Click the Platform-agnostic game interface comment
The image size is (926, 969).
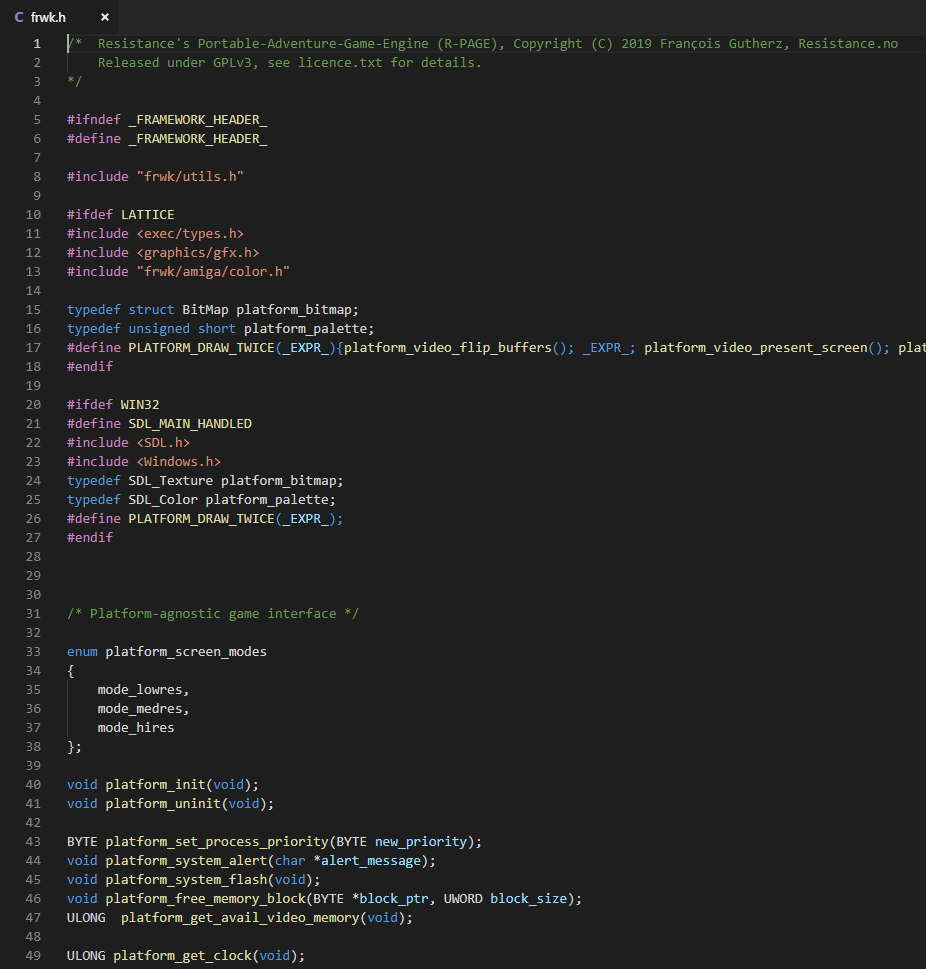point(213,614)
